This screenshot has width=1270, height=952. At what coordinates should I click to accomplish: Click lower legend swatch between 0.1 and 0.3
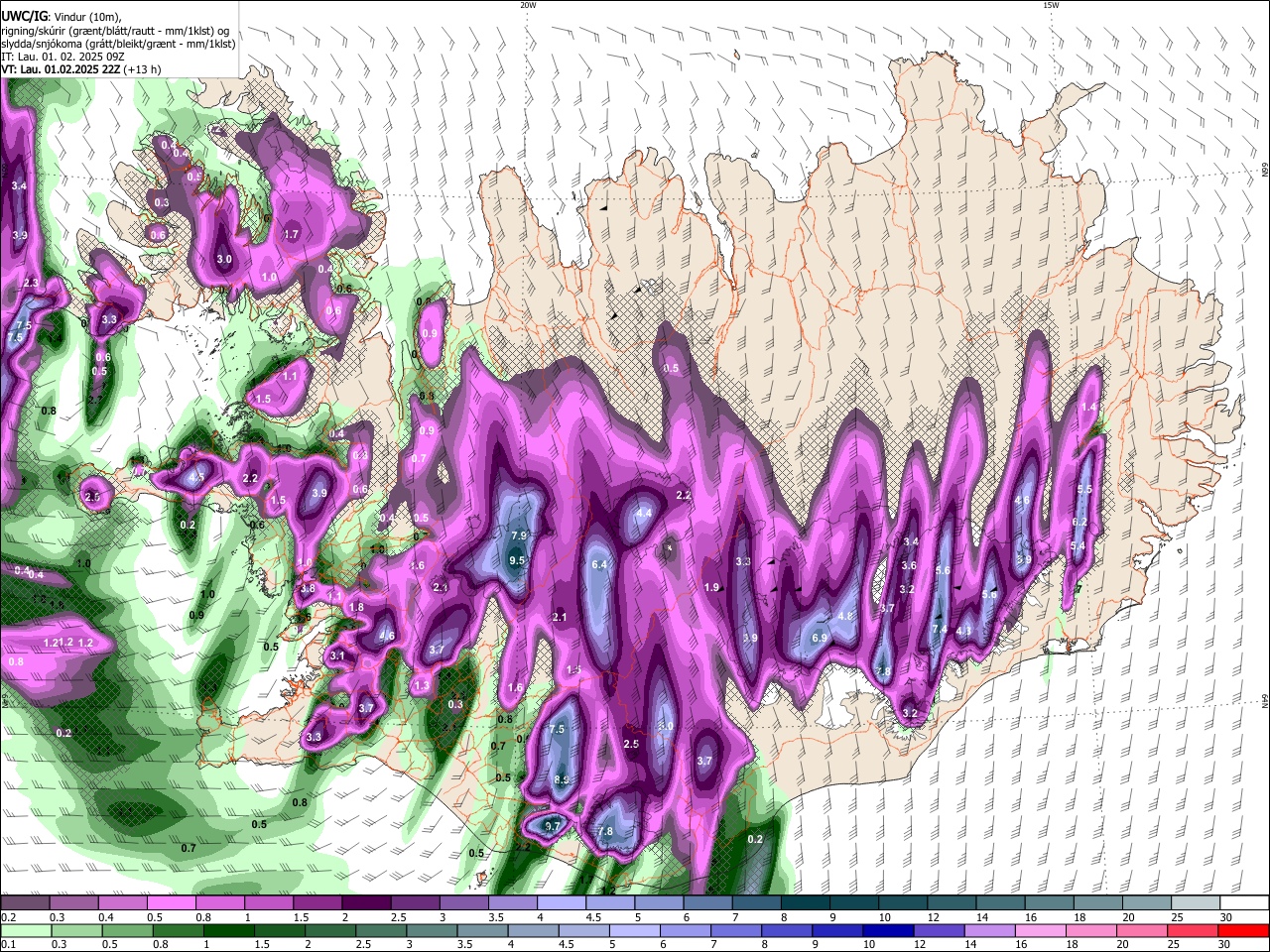(x=25, y=930)
